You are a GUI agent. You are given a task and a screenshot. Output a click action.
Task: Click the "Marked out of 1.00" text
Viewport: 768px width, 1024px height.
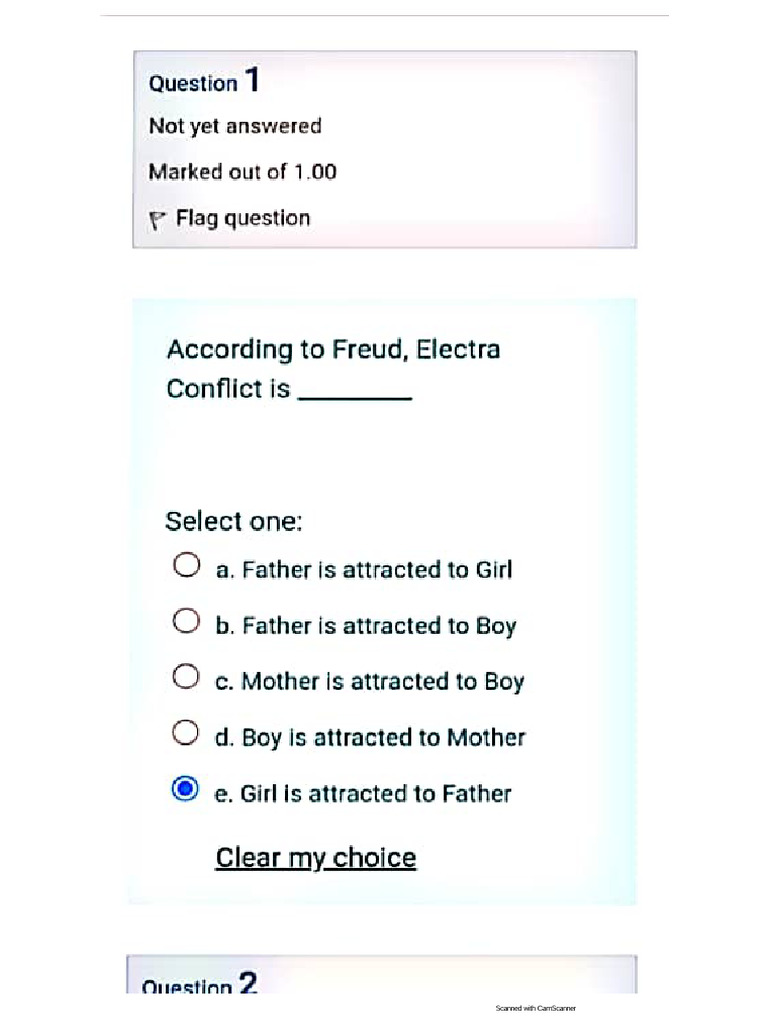242,172
